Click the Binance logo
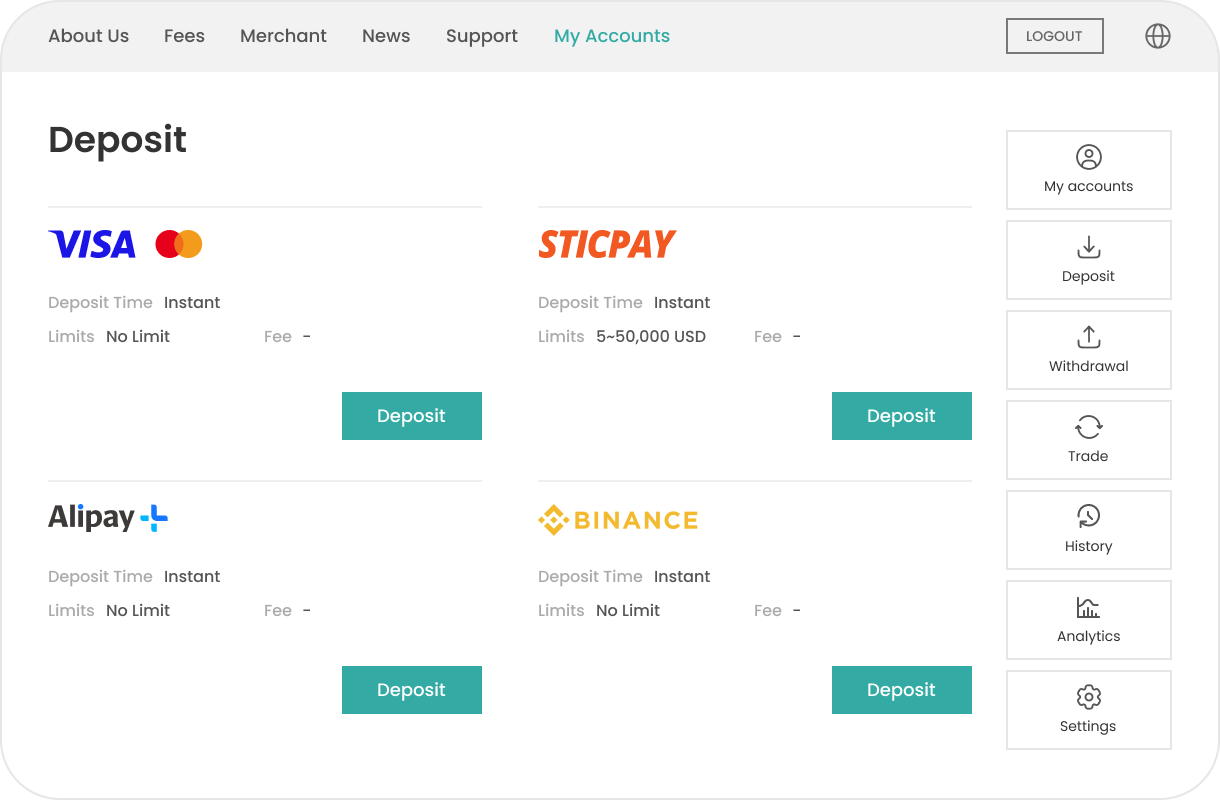 [618, 520]
